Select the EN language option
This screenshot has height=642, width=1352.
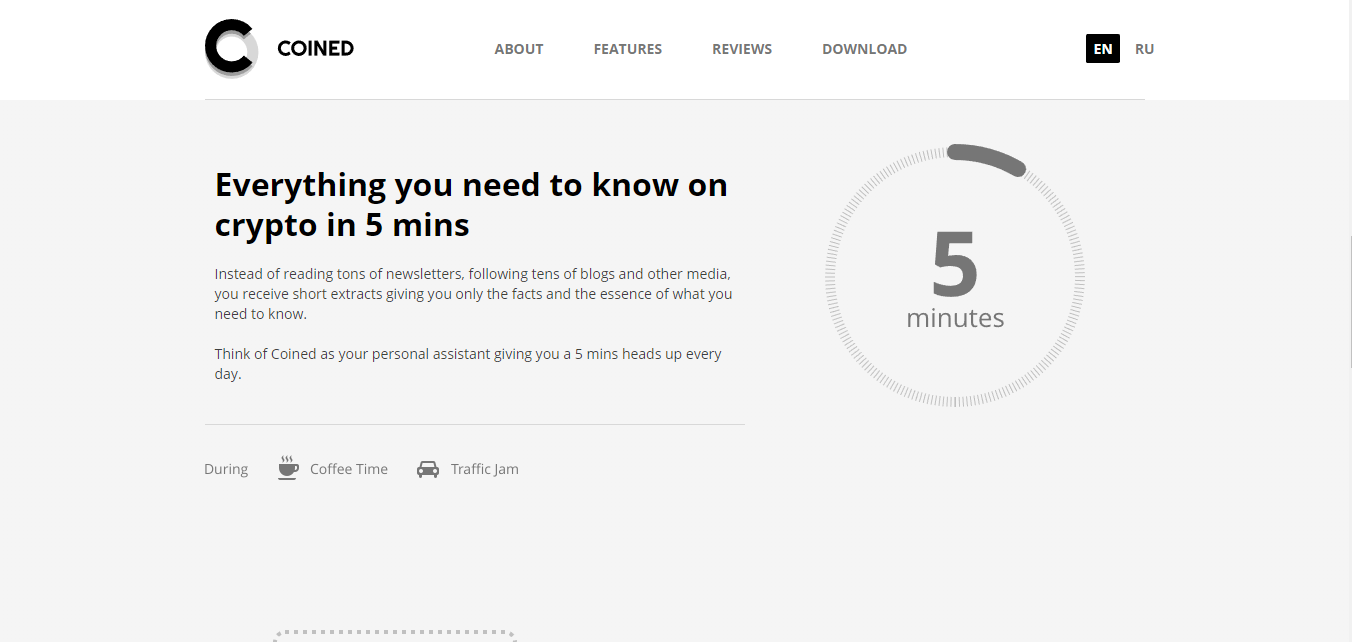point(1103,49)
